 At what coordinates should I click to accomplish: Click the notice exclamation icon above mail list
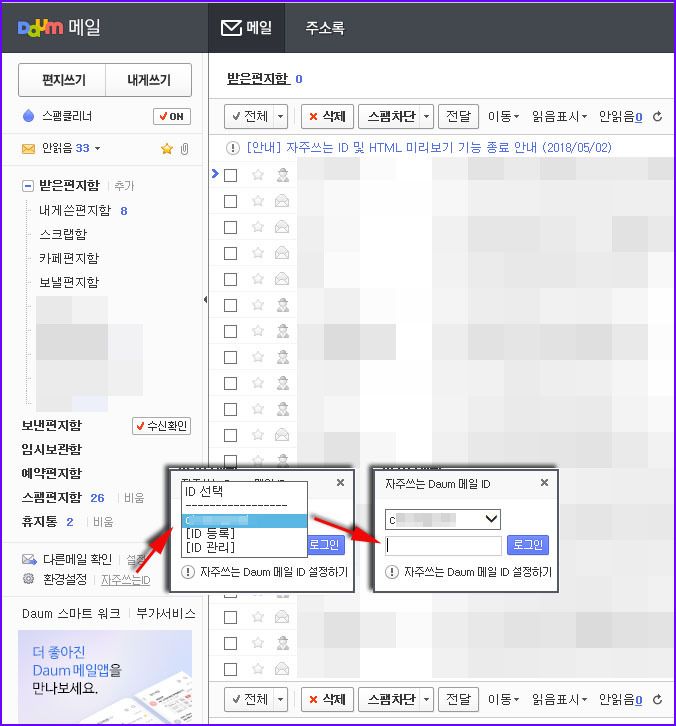[x=232, y=148]
